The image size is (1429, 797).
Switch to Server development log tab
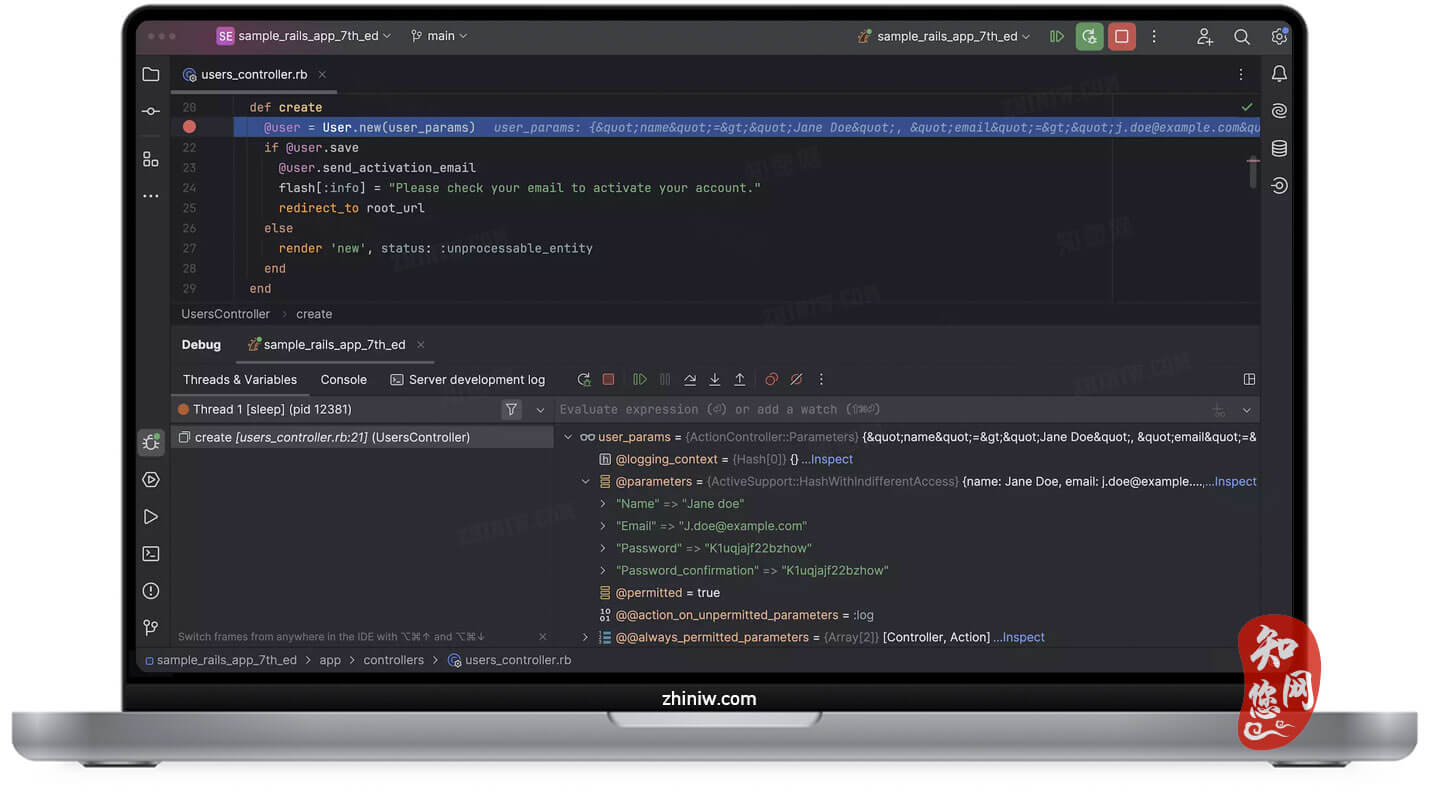468,380
